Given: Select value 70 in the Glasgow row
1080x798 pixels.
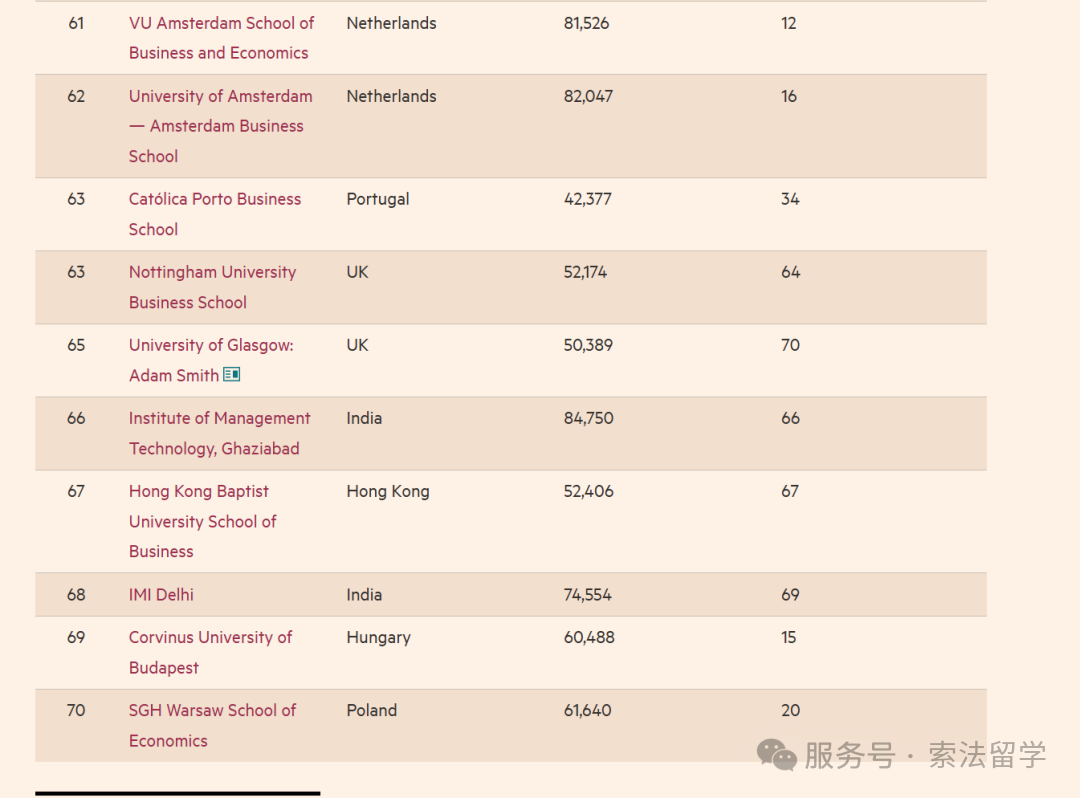Looking at the screenshot, I should [791, 345].
